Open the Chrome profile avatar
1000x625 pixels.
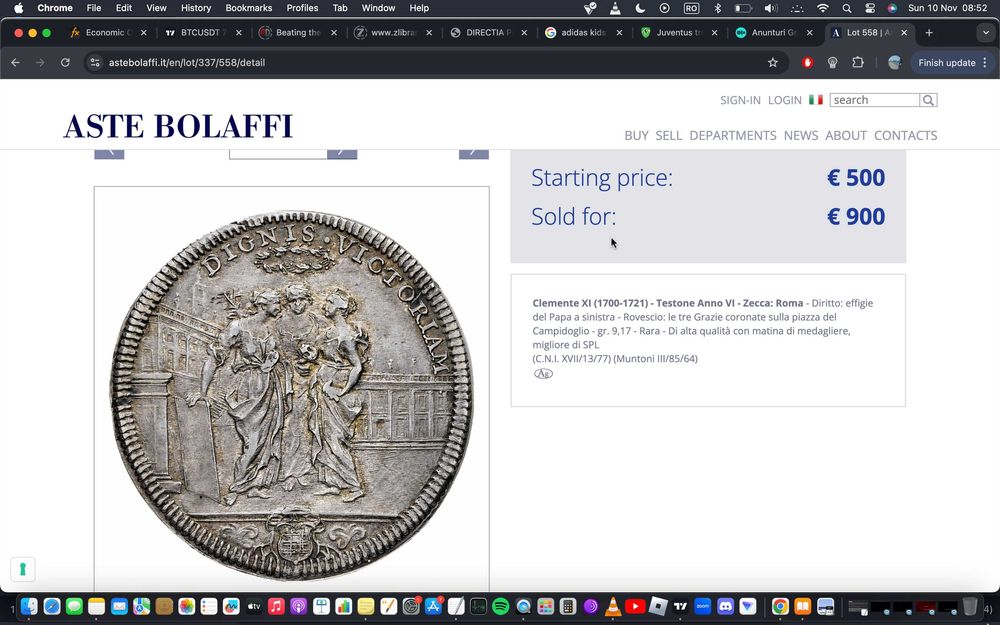(x=894, y=62)
